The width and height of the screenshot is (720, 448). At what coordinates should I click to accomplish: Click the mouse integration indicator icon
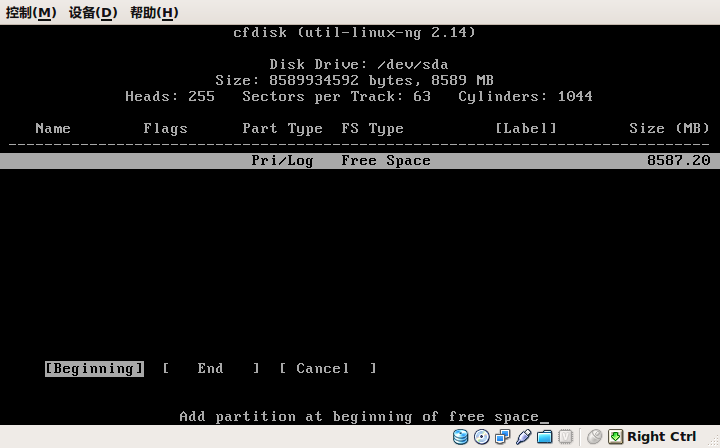[x=595, y=437]
